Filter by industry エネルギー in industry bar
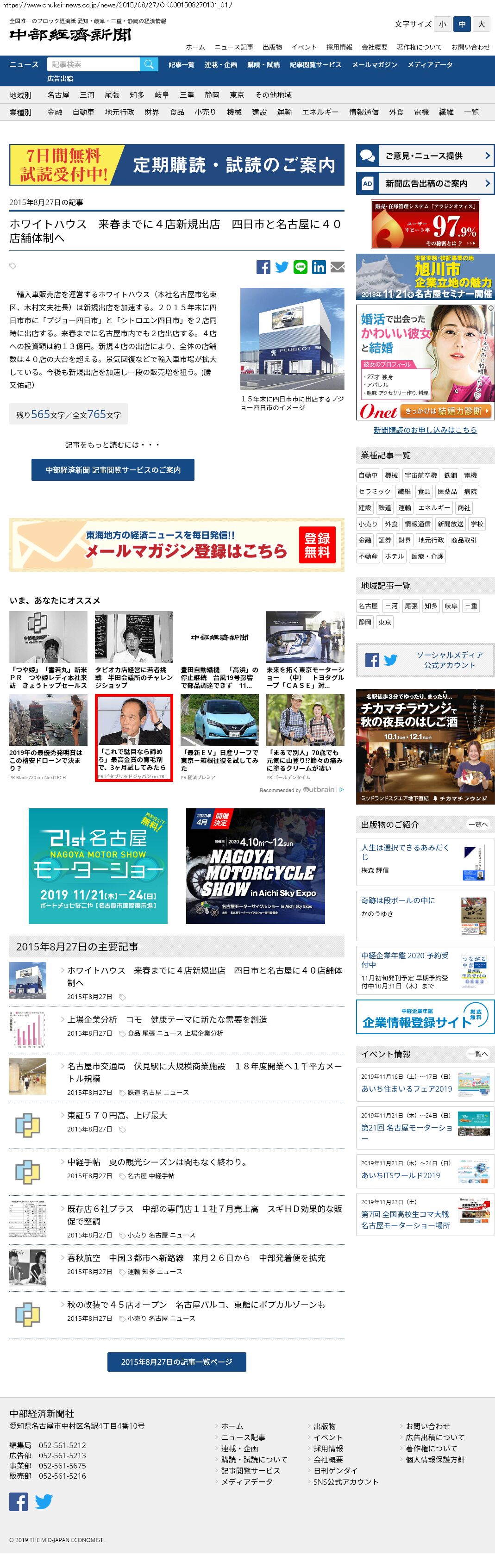The image size is (495, 1568). pos(320,112)
